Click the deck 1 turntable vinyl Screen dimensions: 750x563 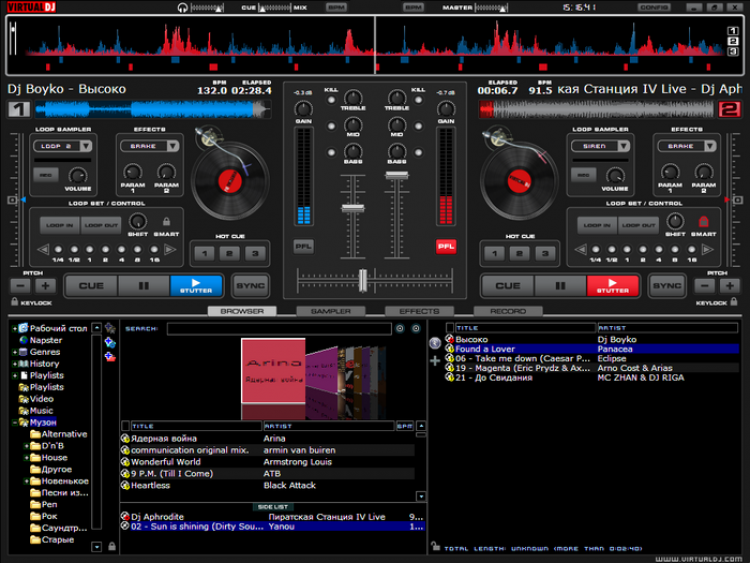click(x=230, y=182)
